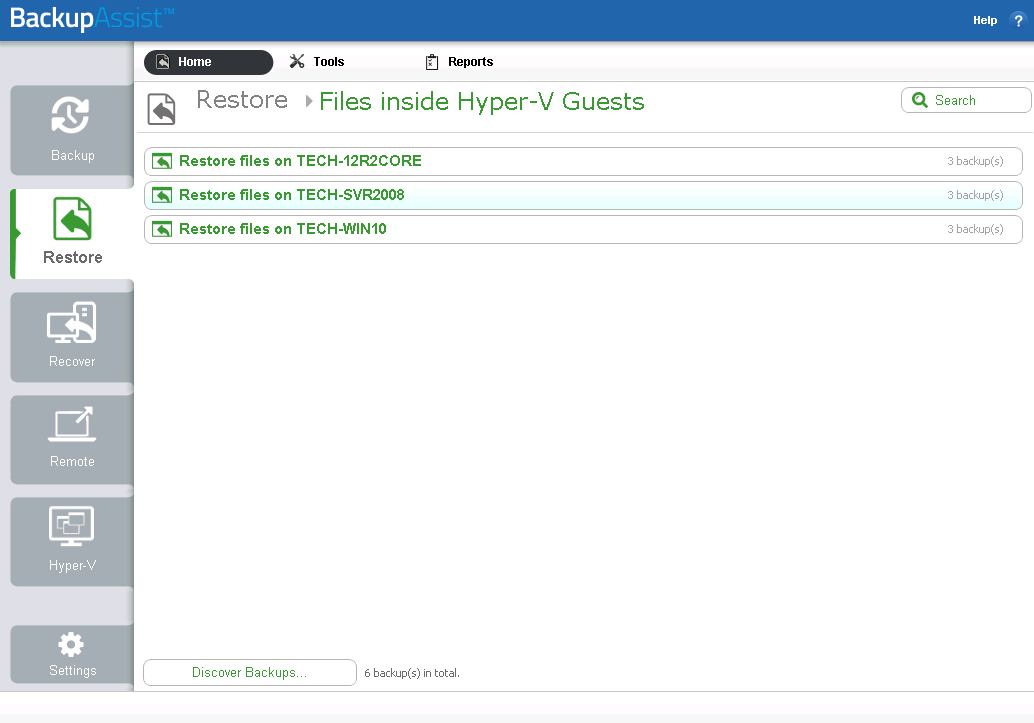Click the Restore page header icon
The width and height of the screenshot is (1034, 723).
click(x=162, y=109)
